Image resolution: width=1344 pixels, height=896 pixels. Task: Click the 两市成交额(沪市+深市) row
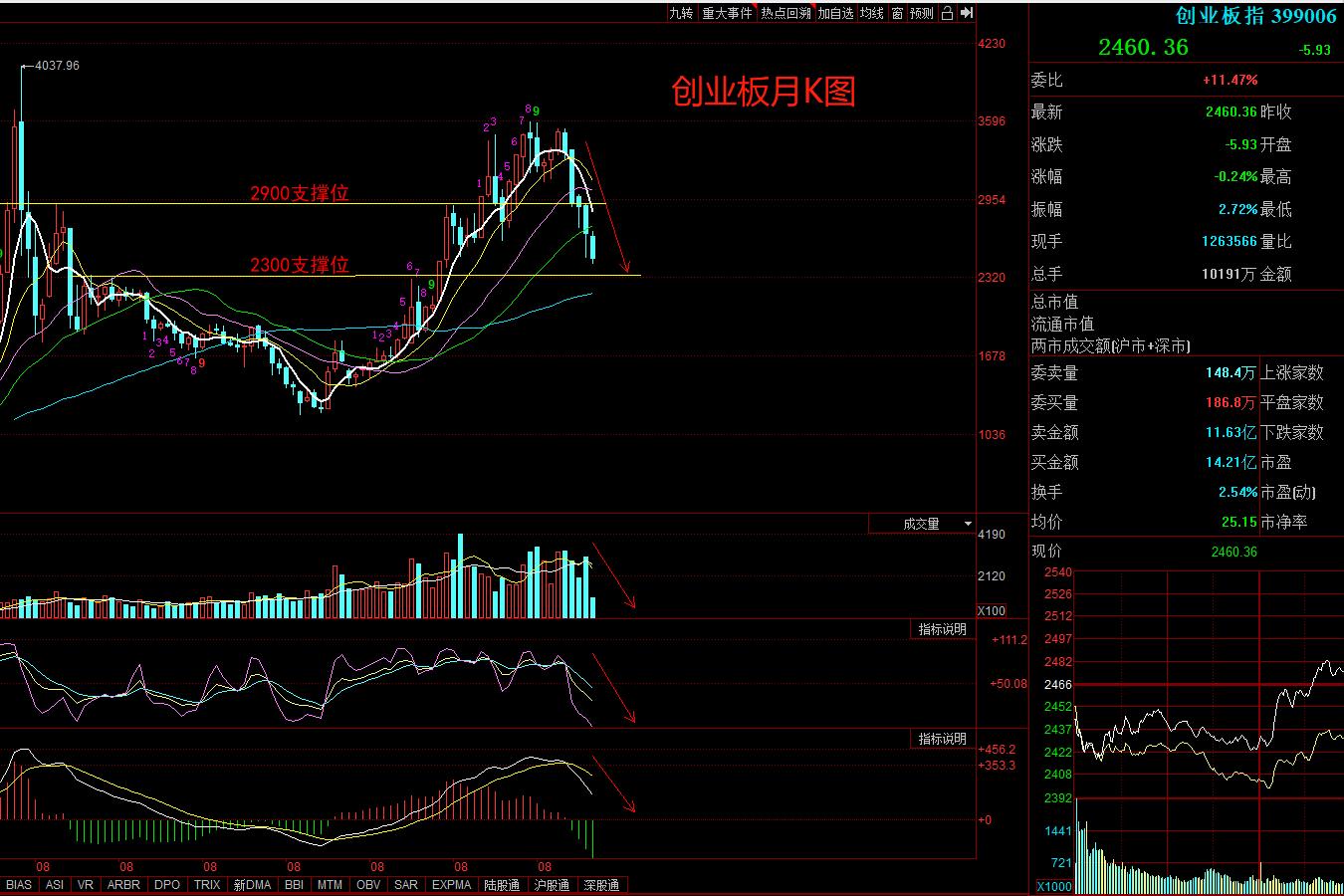(1111, 346)
